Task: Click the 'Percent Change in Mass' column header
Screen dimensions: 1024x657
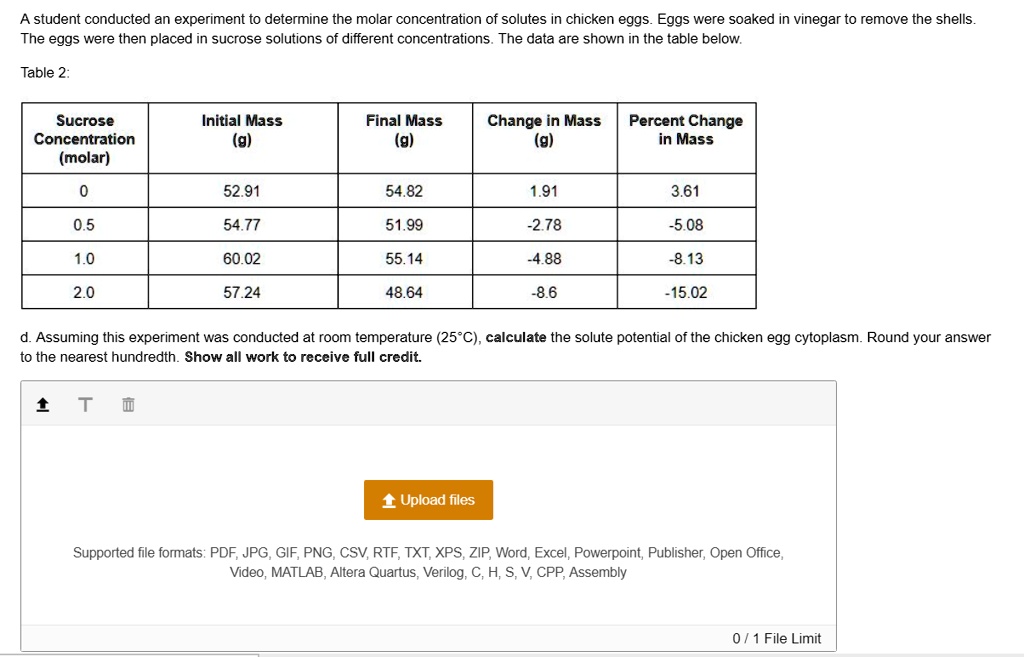Action: (686, 128)
